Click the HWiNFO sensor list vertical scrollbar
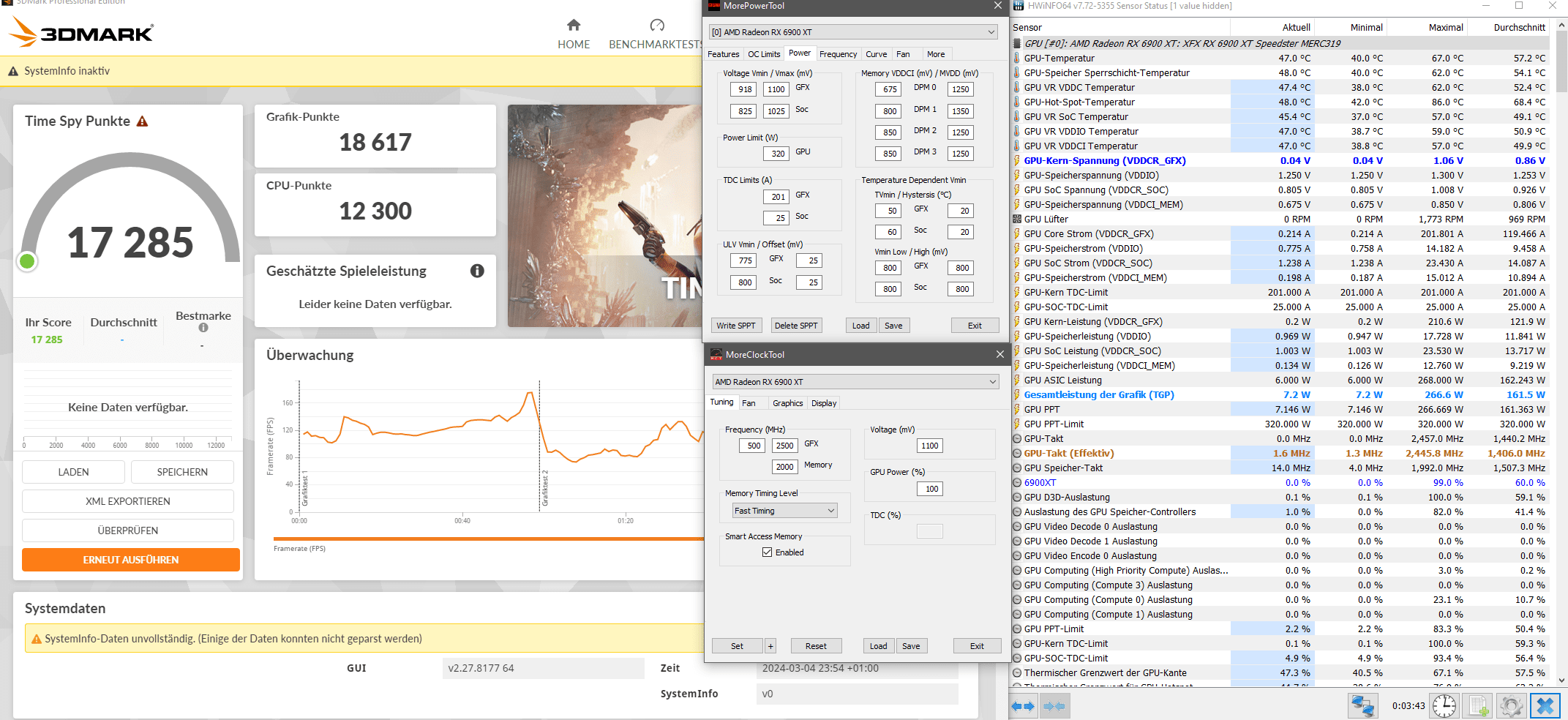 coord(1562,353)
